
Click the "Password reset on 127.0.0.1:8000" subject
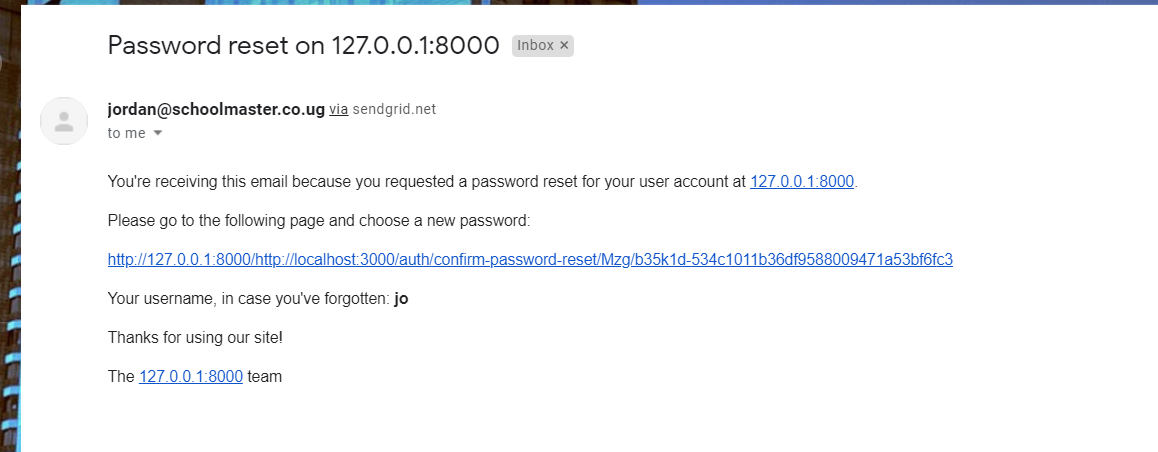point(303,45)
